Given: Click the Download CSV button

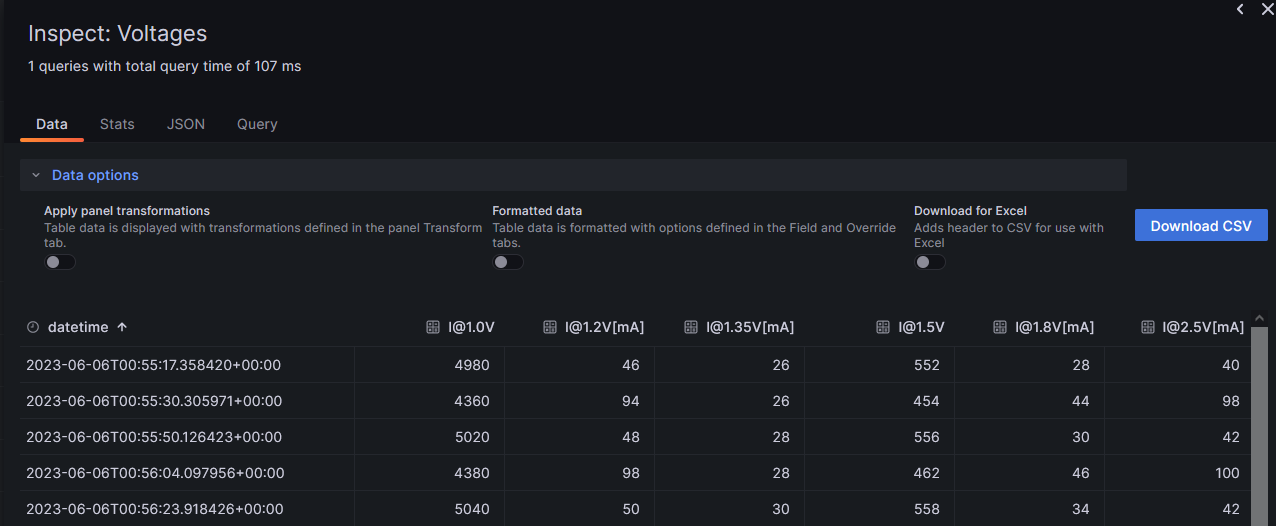Looking at the screenshot, I should click(x=1200, y=226).
